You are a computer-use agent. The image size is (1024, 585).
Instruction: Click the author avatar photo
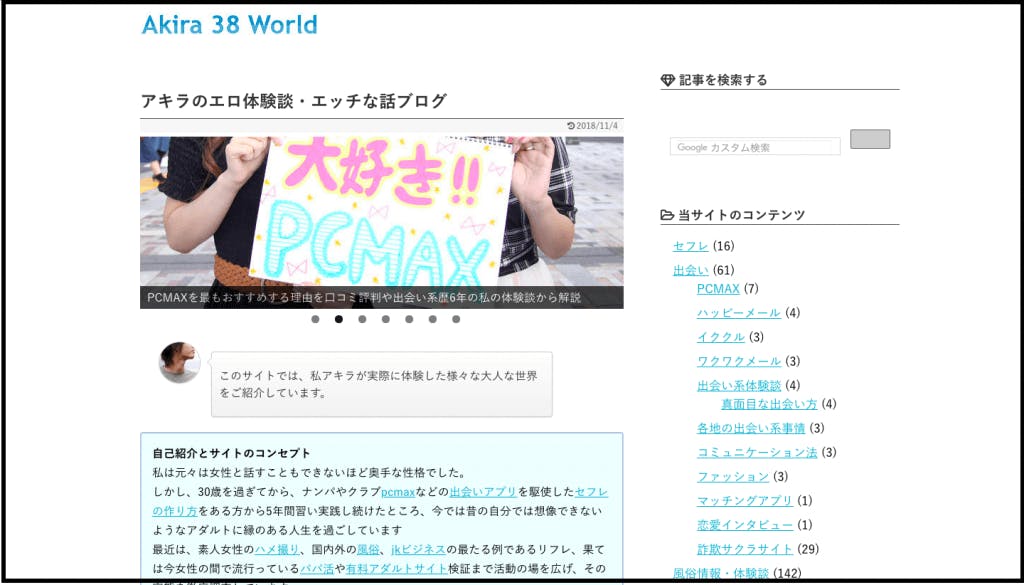(180, 363)
